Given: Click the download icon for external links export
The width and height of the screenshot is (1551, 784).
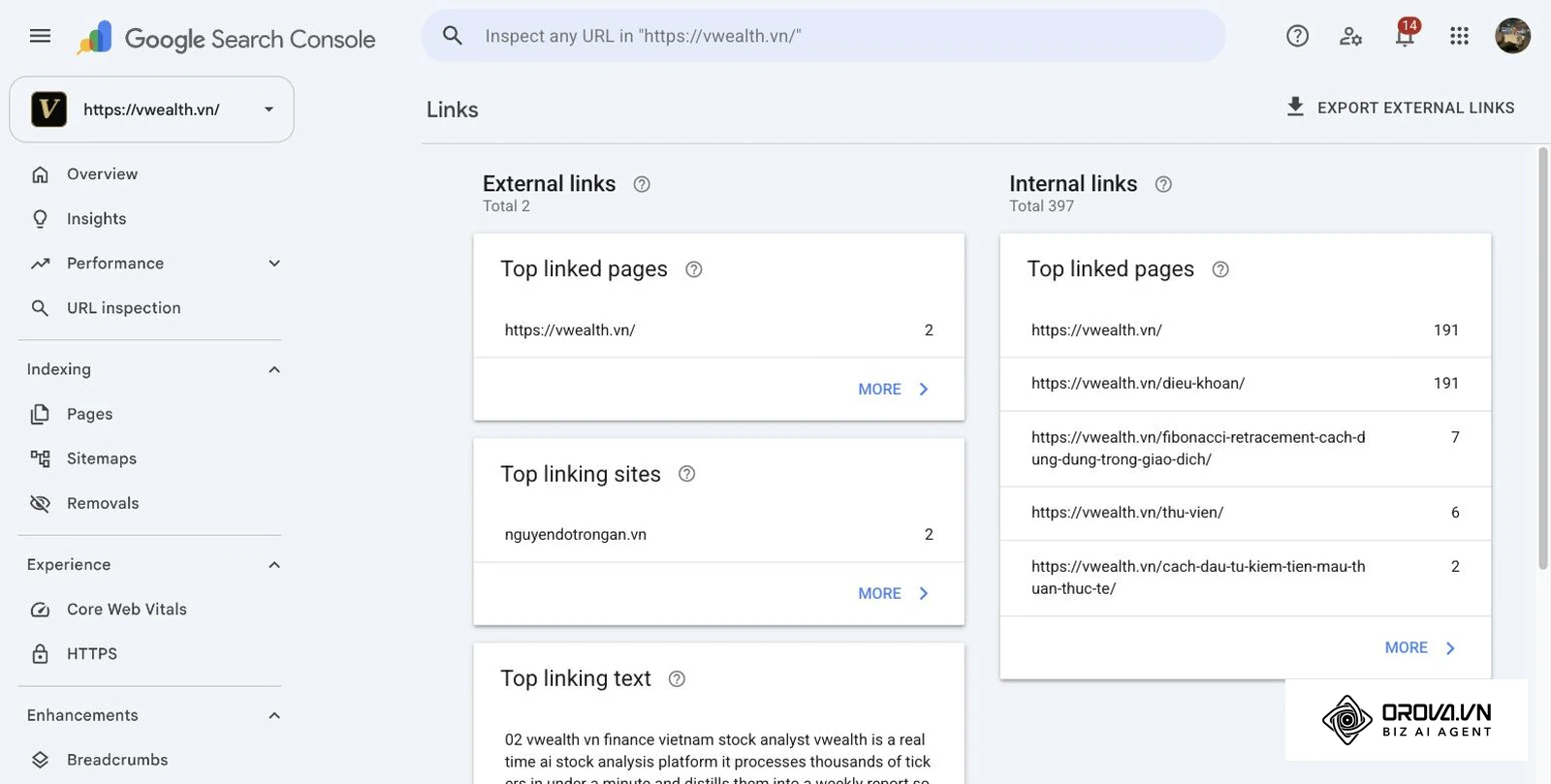Looking at the screenshot, I should [x=1295, y=107].
